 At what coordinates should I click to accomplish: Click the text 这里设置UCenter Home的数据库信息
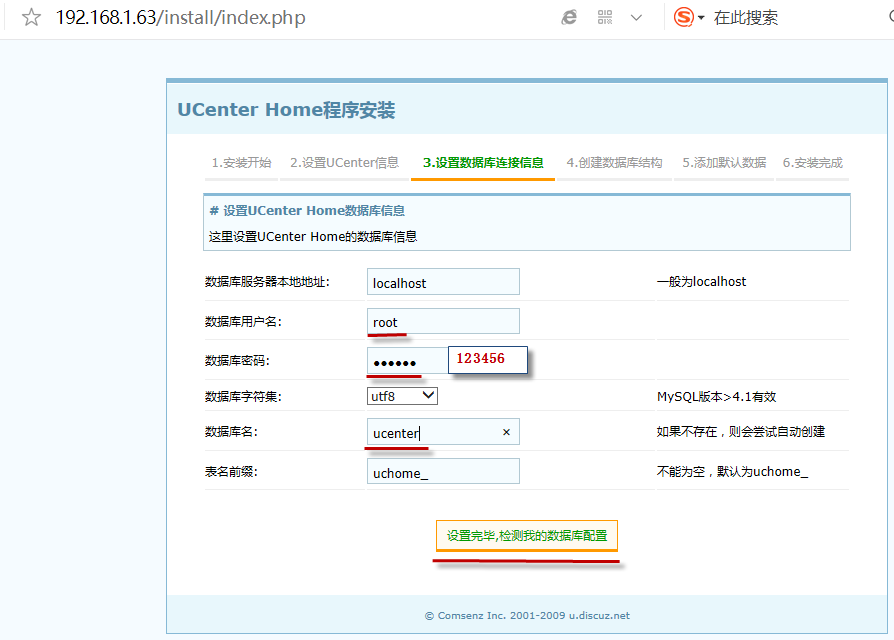click(x=313, y=237)
